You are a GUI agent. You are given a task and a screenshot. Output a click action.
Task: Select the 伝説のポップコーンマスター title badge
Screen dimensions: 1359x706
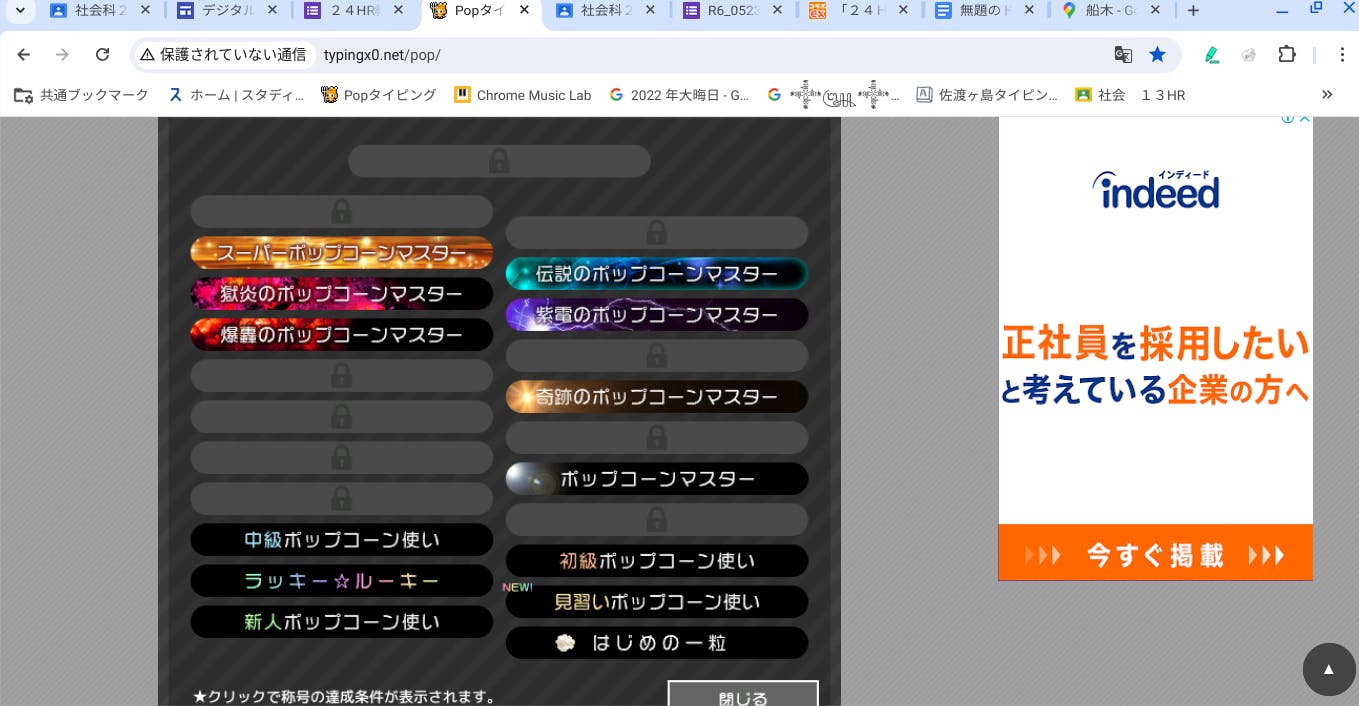coord(656,274)
